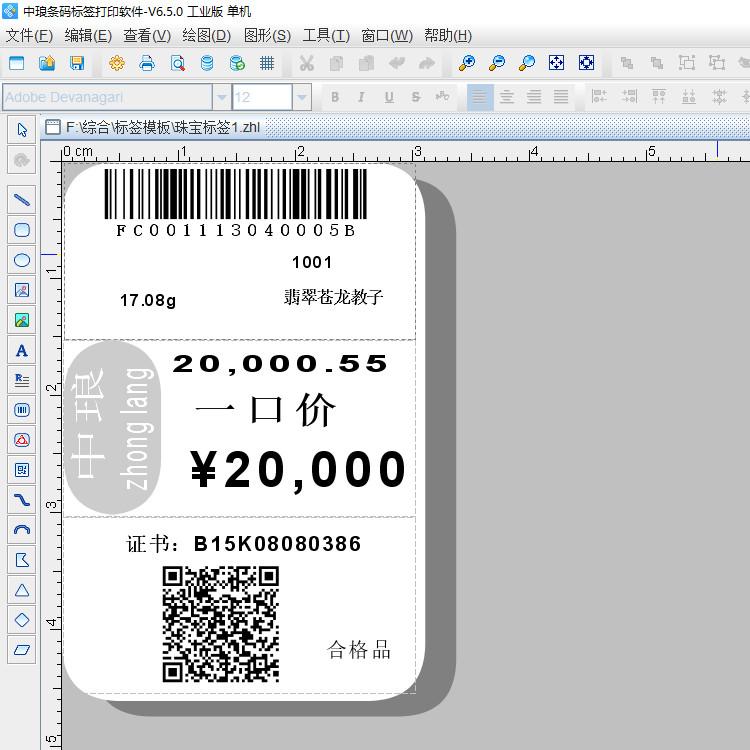The height and width of the screenshot is (750, 750).
Task: Select the Diamond shape tool
Action: click(x=22, y=620)
